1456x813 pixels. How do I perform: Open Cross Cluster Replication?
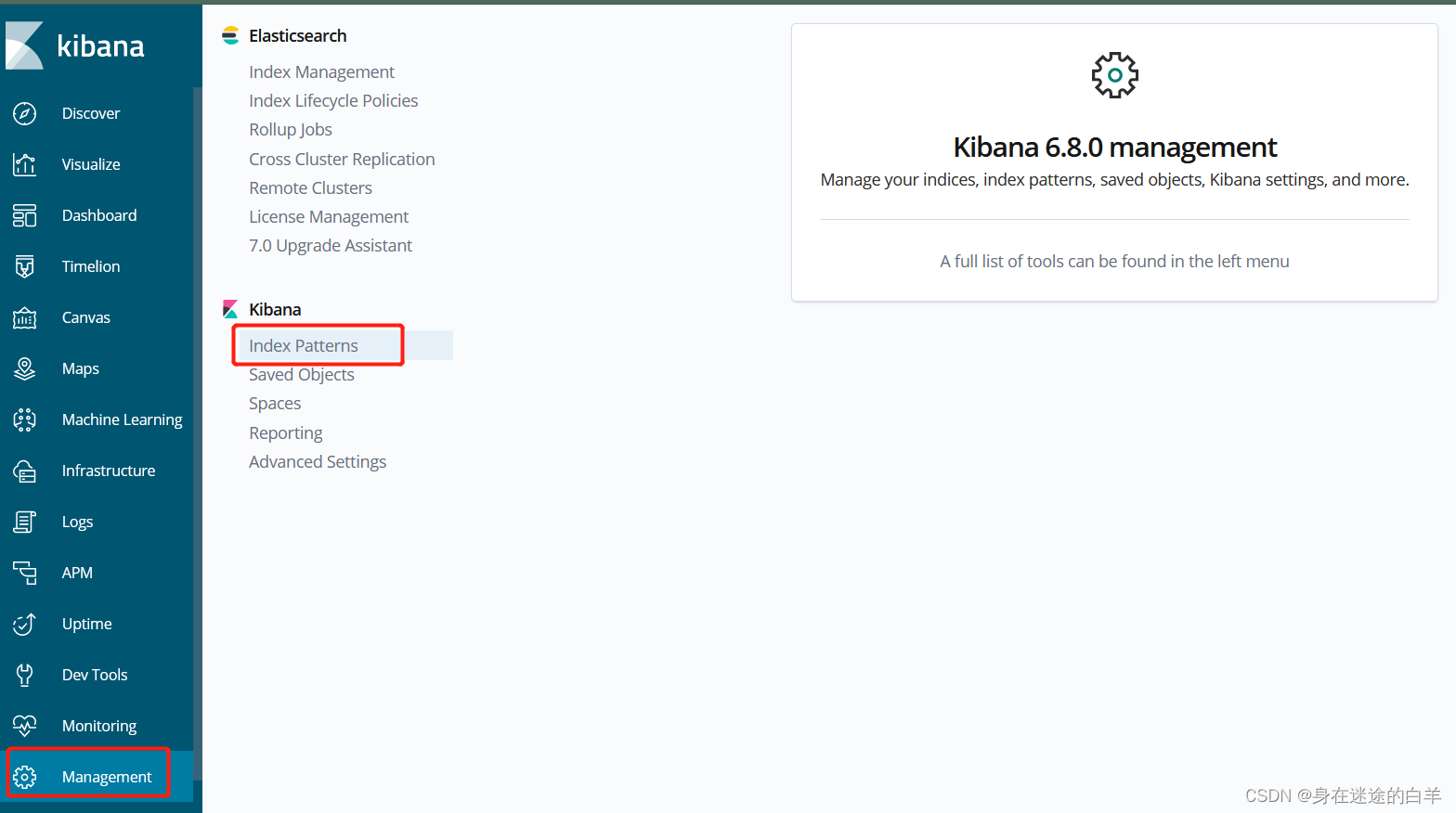tap(342, 159)
